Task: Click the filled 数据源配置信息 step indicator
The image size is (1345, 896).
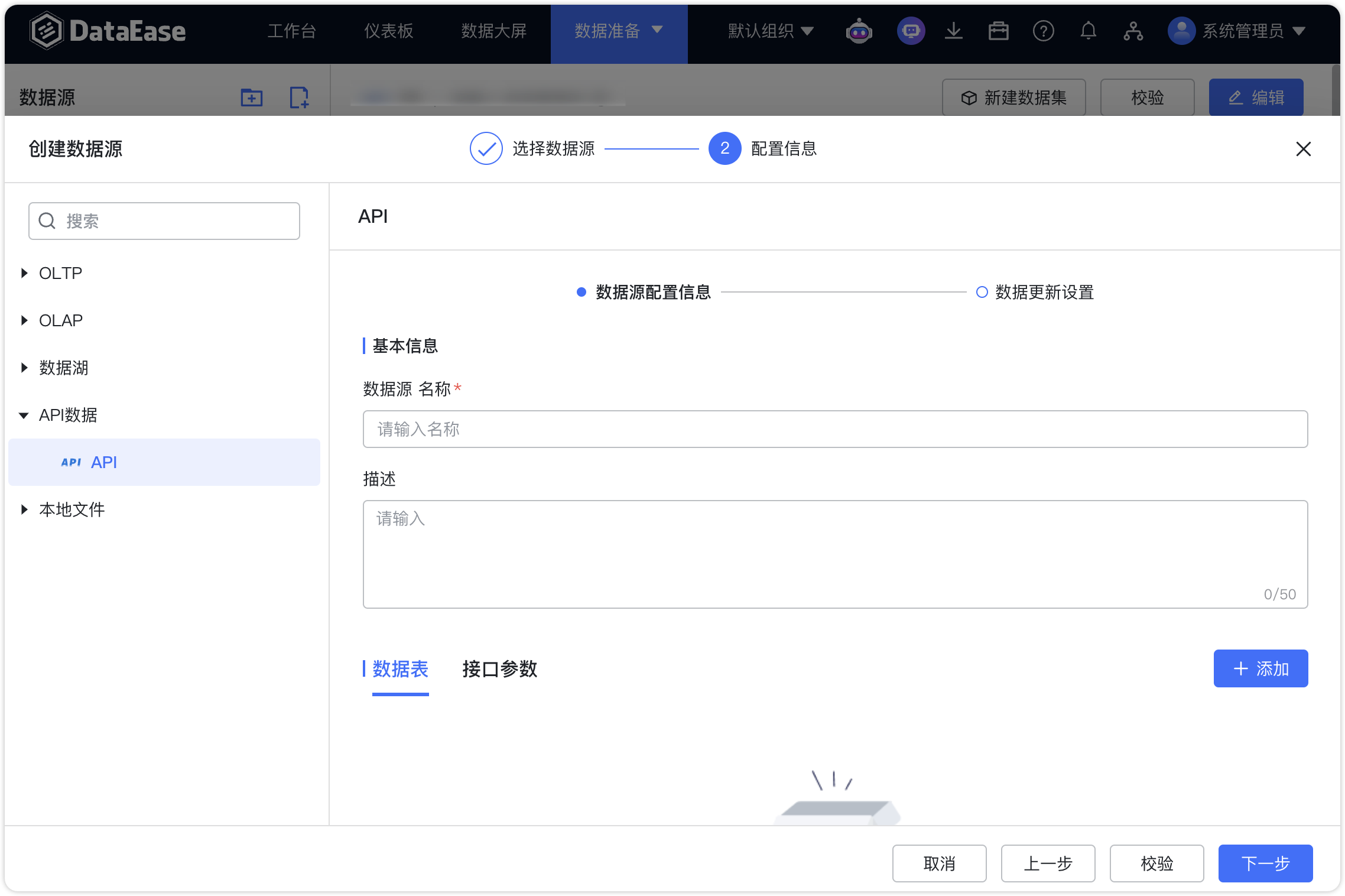Action: [x=581, y=292]
